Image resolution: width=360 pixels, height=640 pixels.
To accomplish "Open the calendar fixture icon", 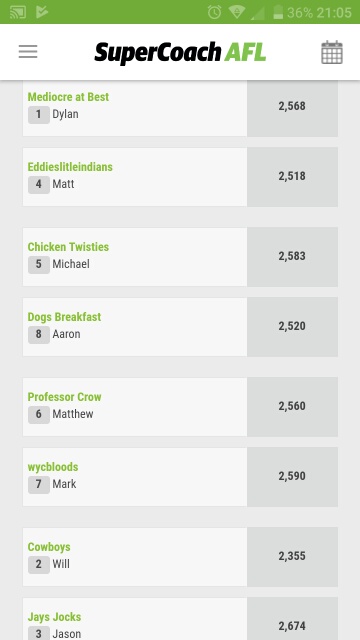I will (x=331, y=52).
